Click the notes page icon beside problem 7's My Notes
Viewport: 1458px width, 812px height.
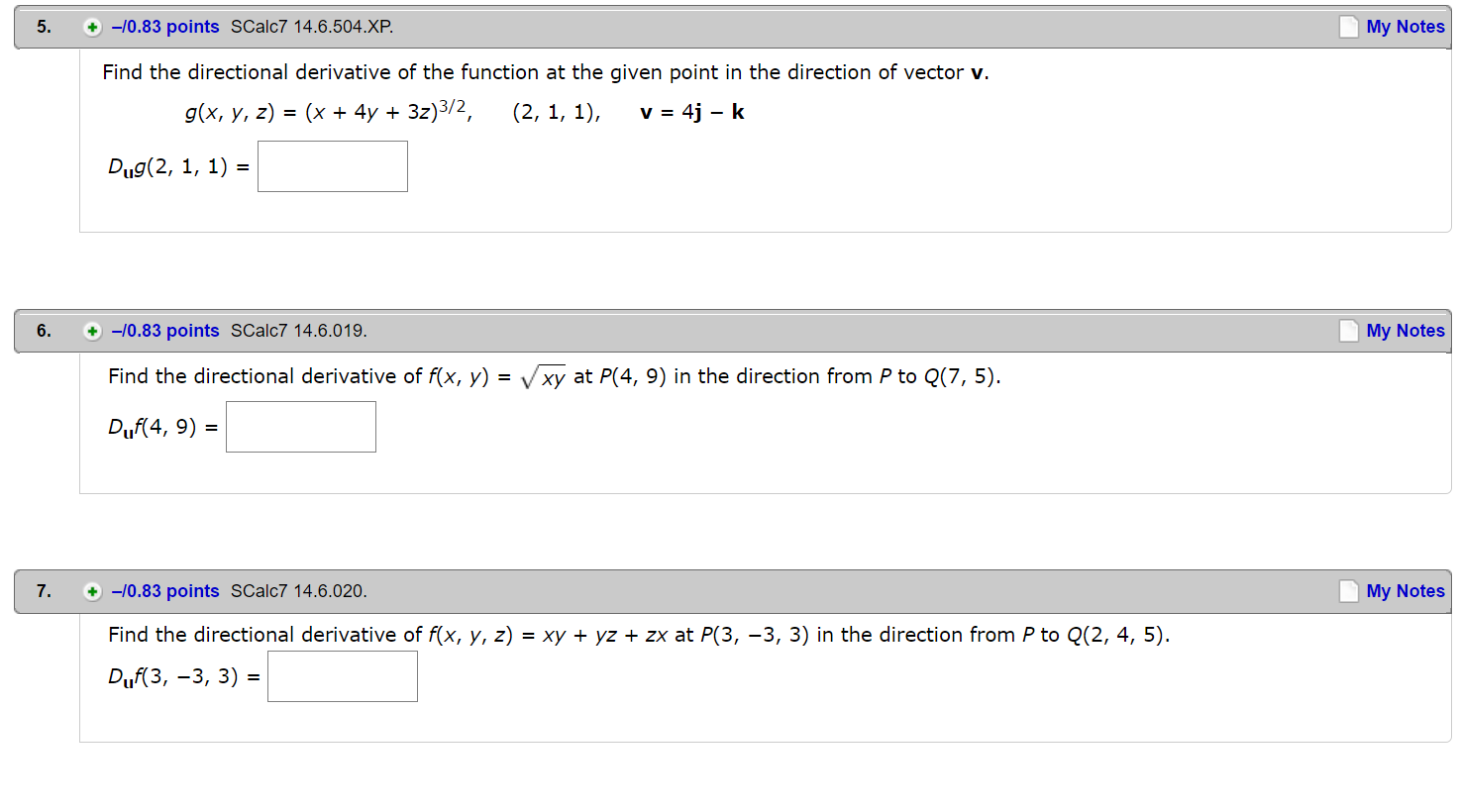pyautogui.click(x=1348, y=591)
